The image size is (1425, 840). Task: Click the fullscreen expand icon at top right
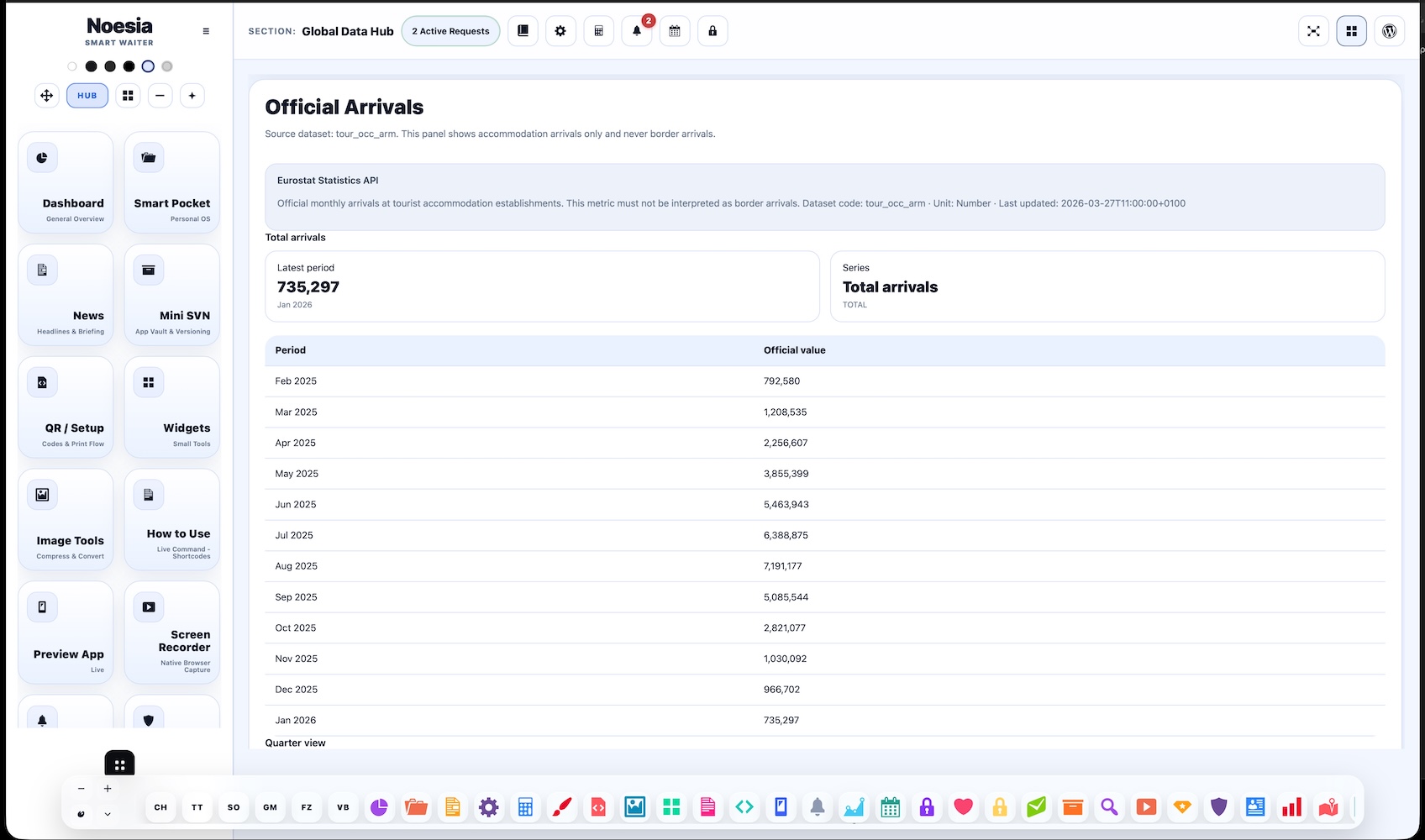pyautogui.click(x=1313, y=31)
